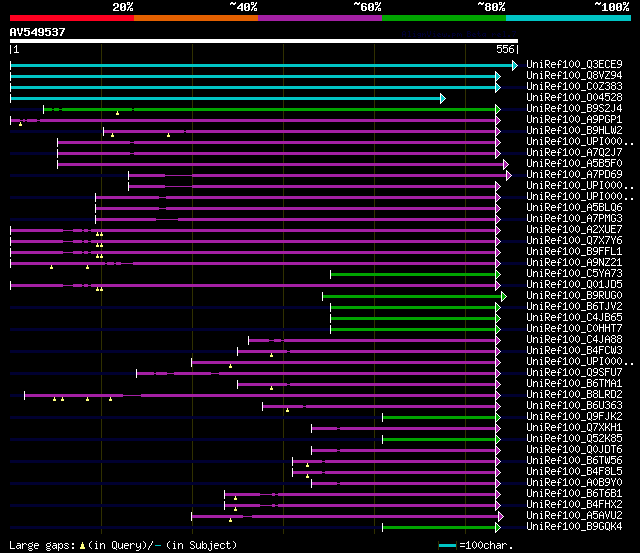This screenshot has height=553, width=640.
Task: Select the UniRef100_C4JA88 label
Action: (x=574, y=340)
